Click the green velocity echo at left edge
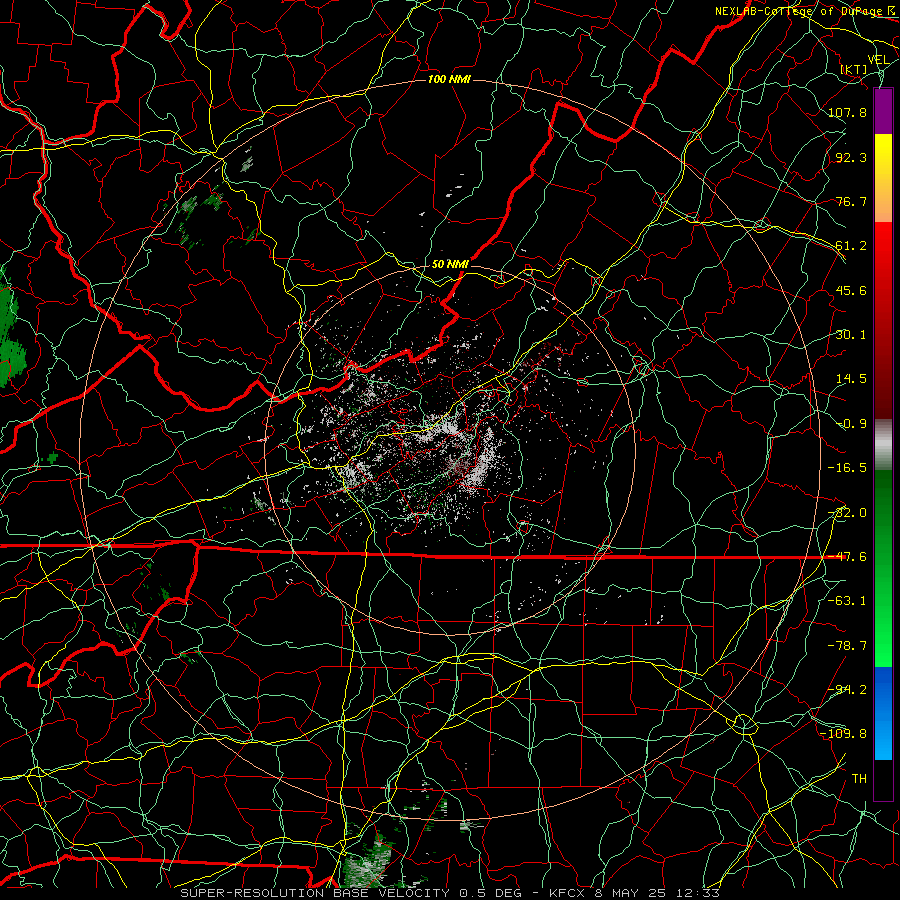 [x=9, y=333]
